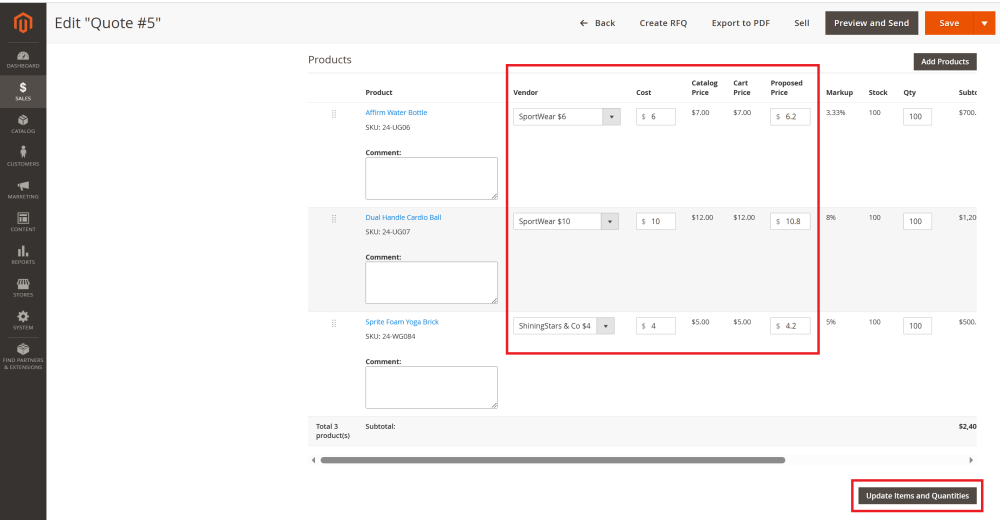The image size is (1000, 520).
Task: Click the Sell button
Action: coord(802,23)
